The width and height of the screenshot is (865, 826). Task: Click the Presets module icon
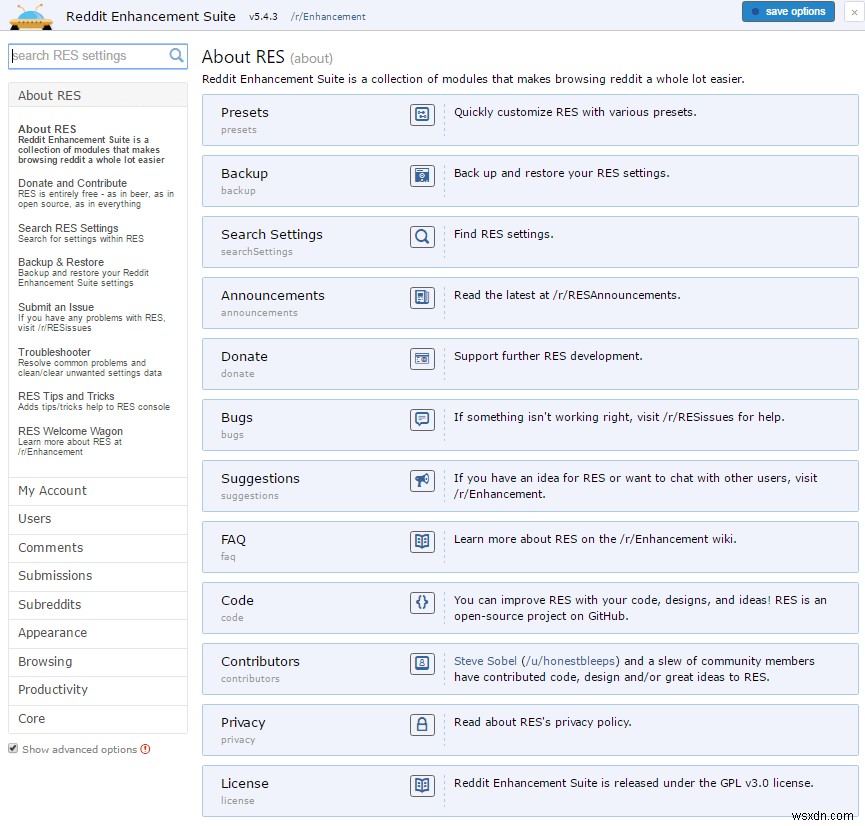pyautogui.click(x=422, y=115)
